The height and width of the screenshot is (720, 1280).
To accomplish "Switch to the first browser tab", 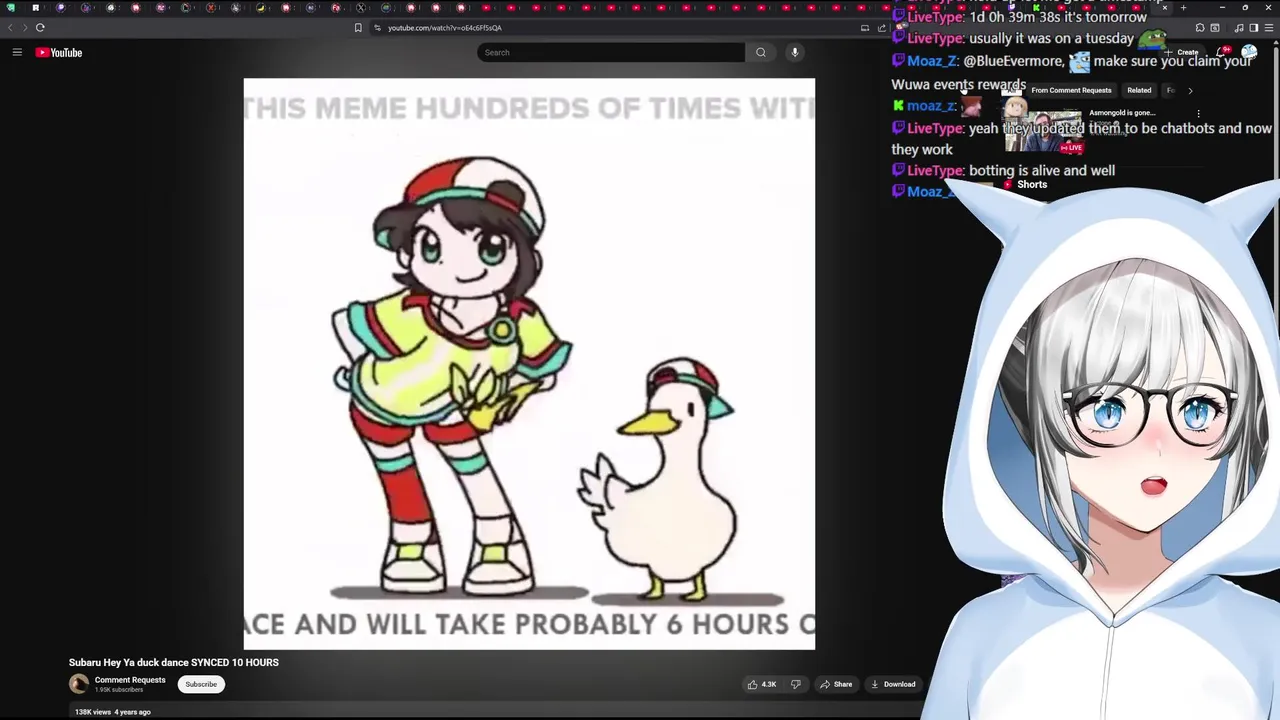I will point(10,7).
